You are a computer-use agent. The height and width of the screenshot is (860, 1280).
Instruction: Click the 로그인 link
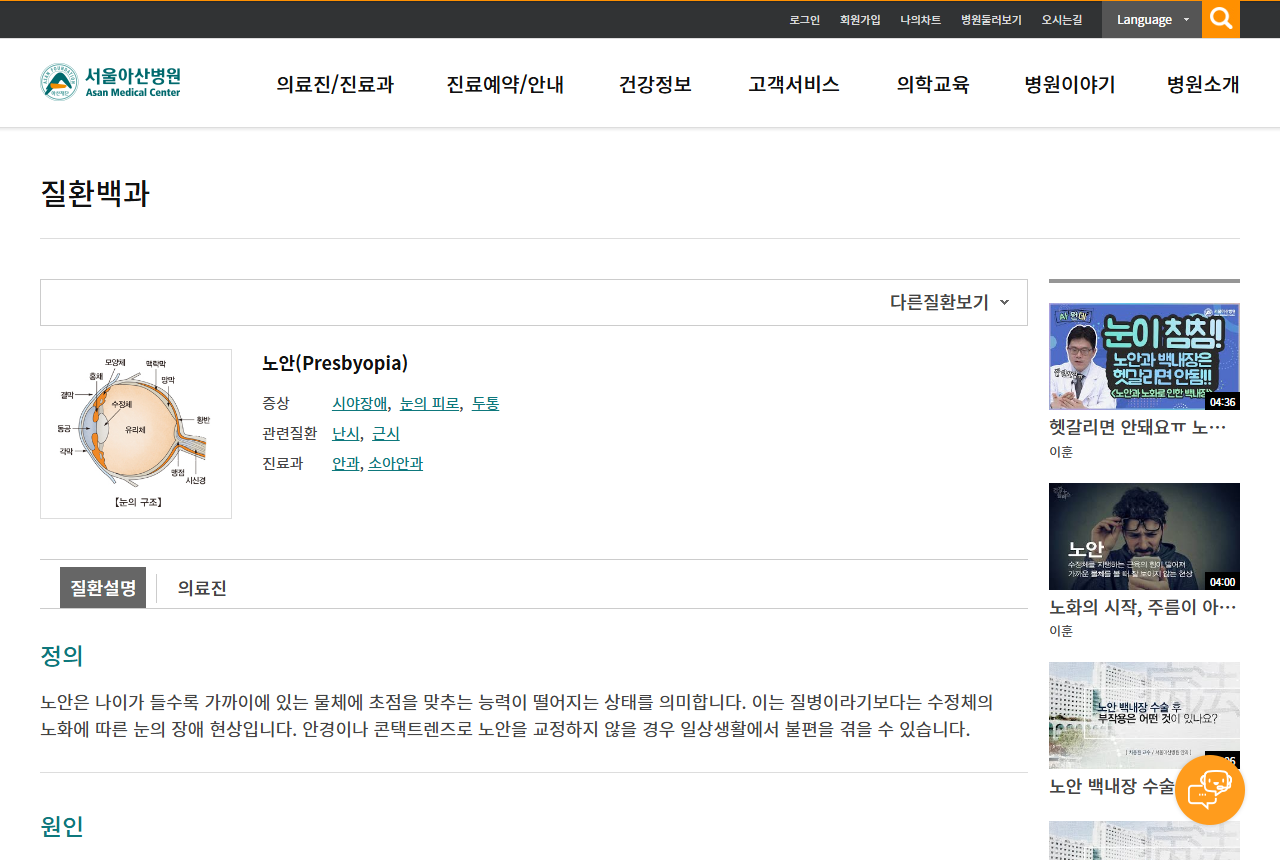point(804,20)
